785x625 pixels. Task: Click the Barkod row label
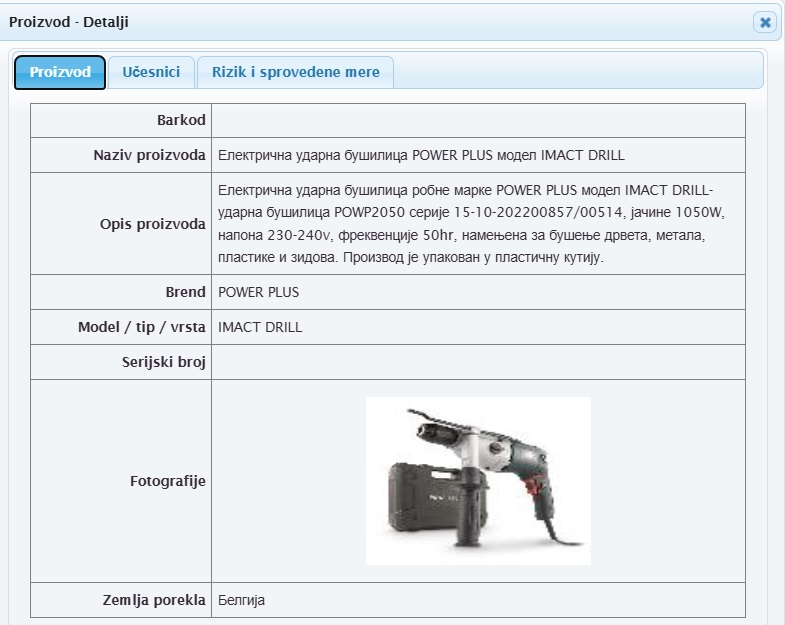181,120
